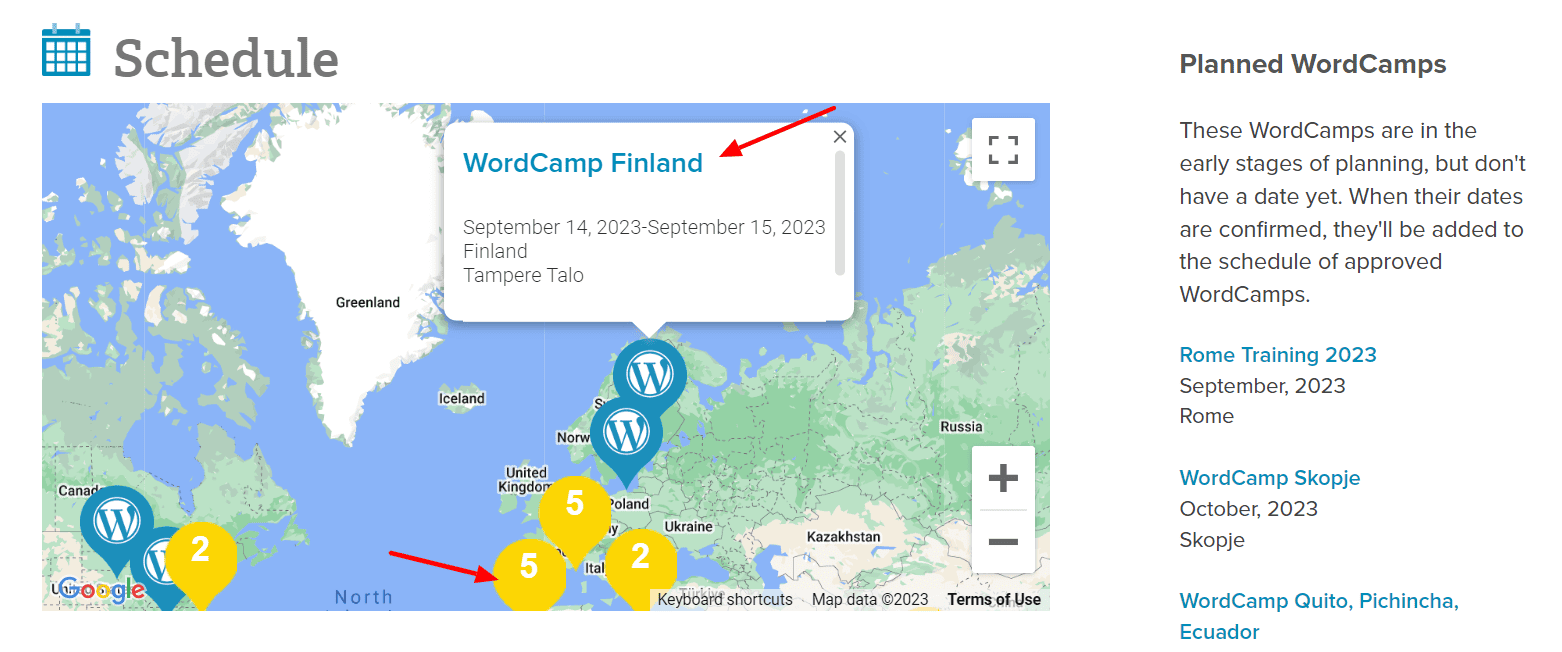
Task: Click the Schedule calendar icon
Action: [66, 52]
